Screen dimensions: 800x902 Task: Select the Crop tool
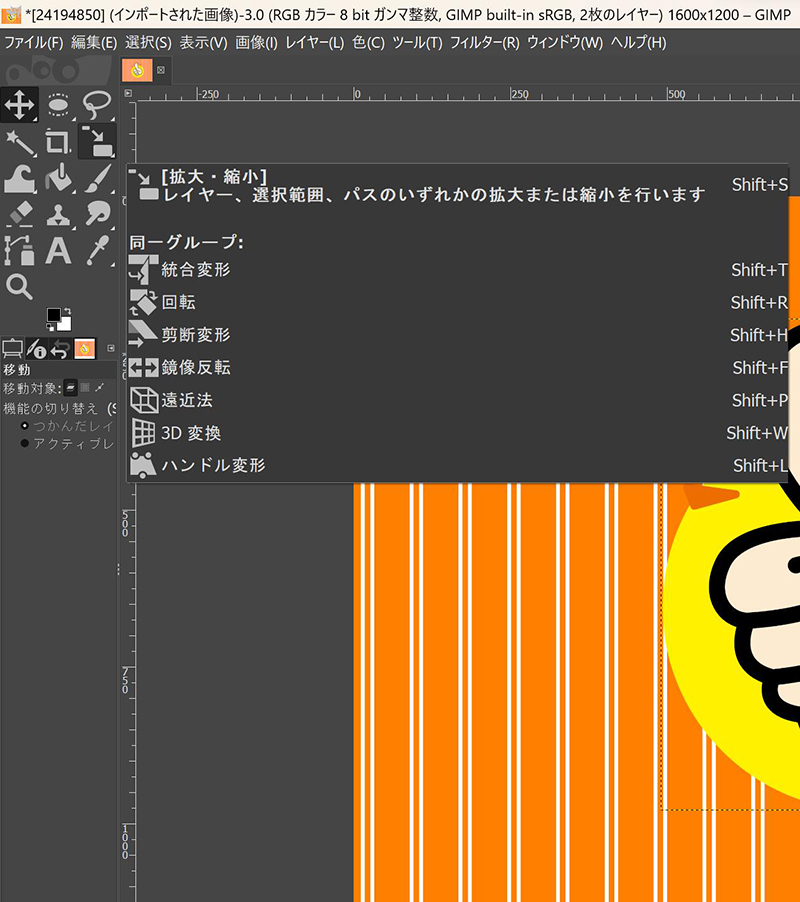pos(56,141)
